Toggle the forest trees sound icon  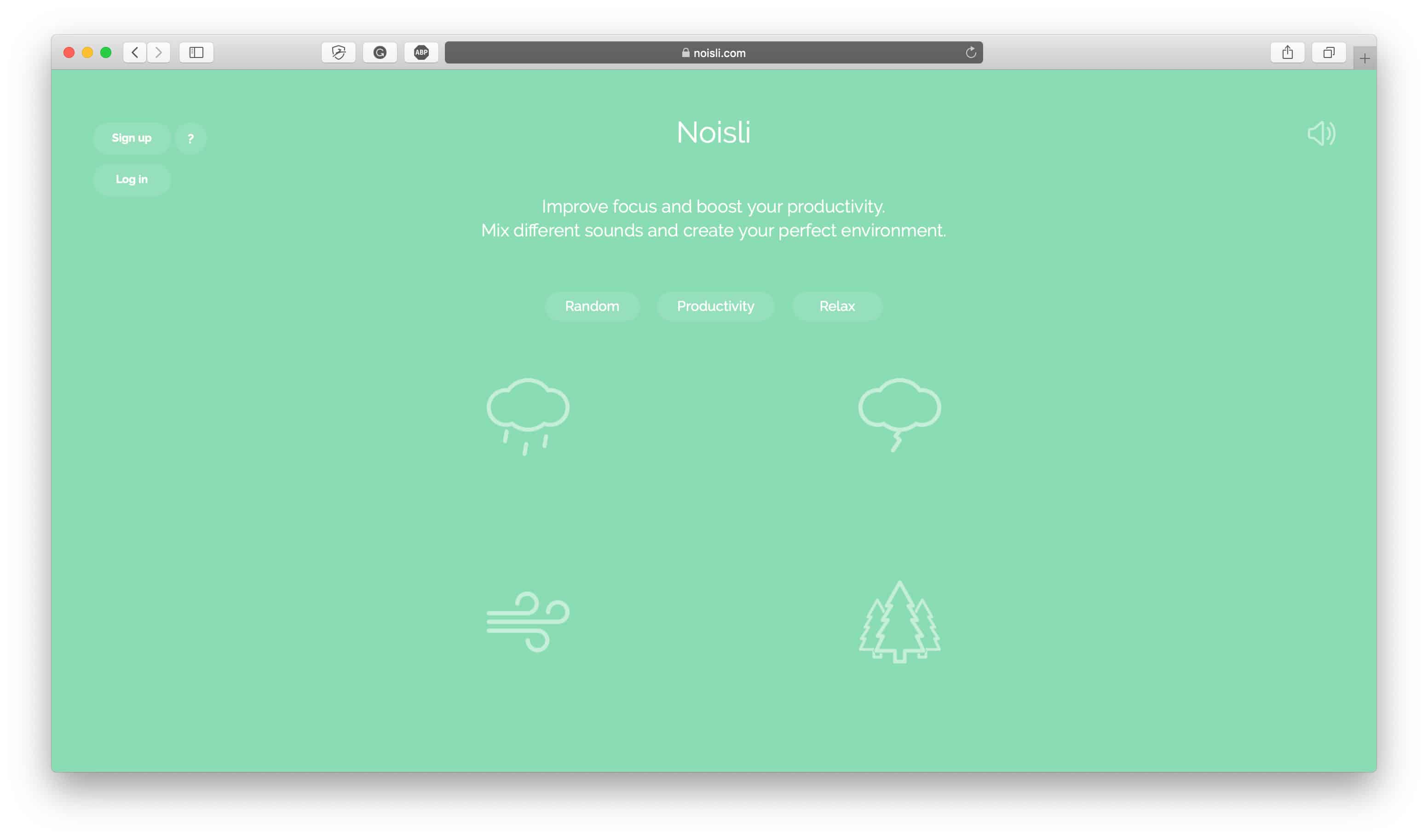click(x=899, y=622)
